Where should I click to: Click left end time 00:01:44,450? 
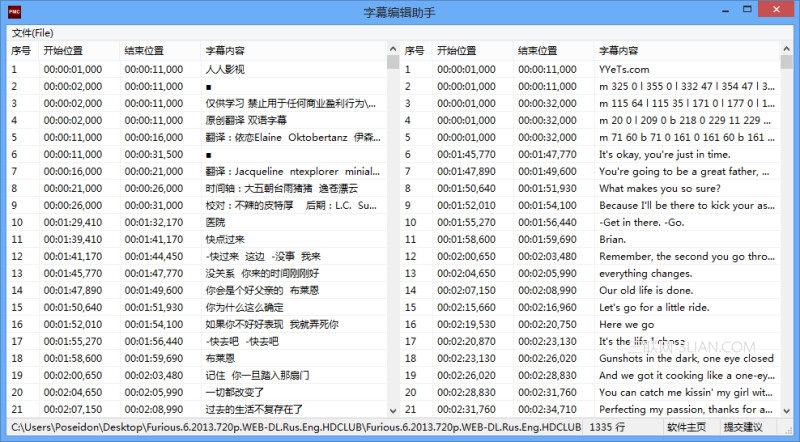click(154, 256)
